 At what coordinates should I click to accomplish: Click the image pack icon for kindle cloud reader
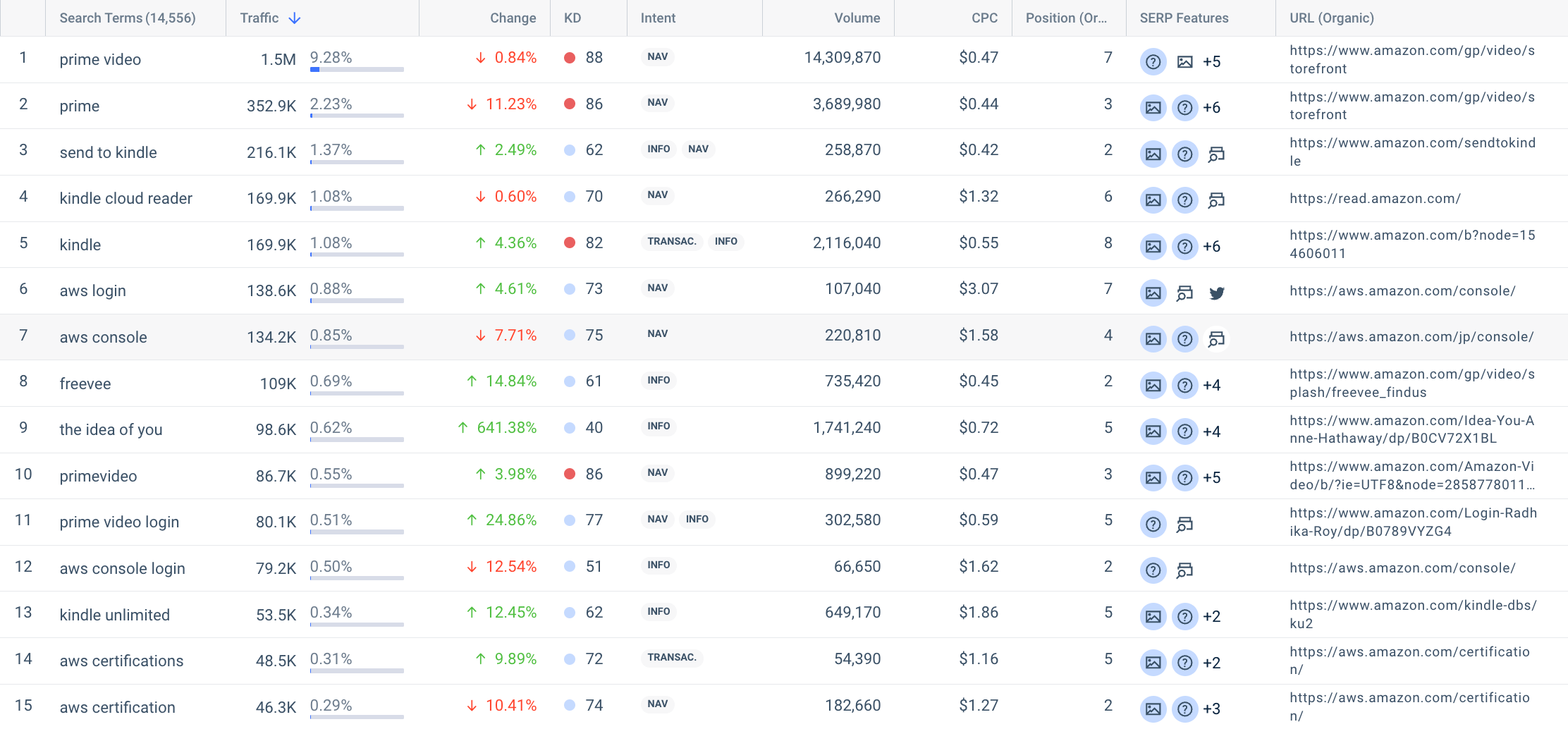pyautogui.click(x=1153, y=200)
